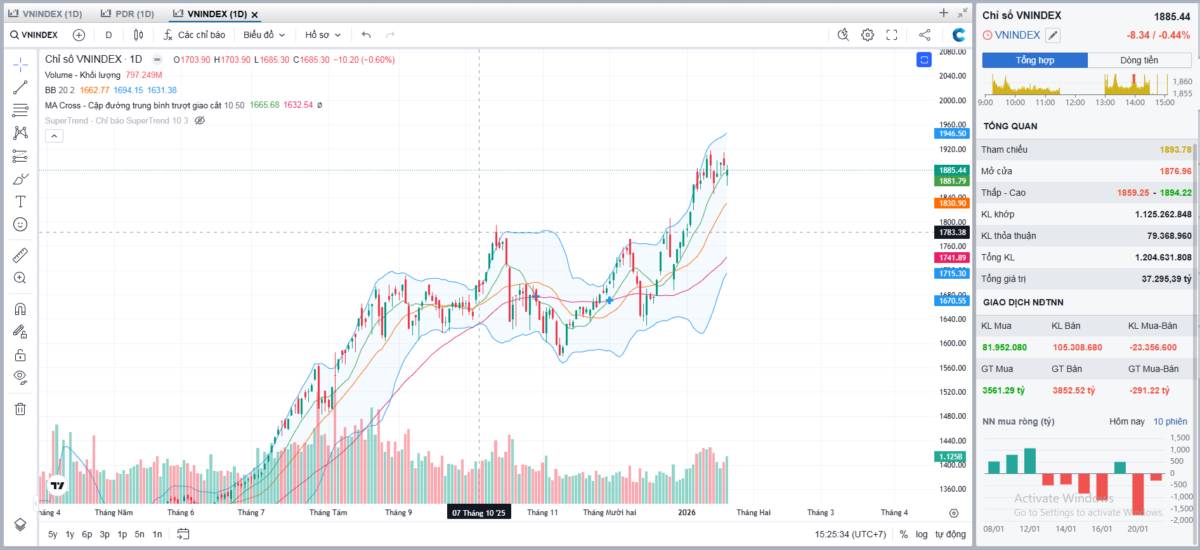Set chart range to 1y
The height and width of the screenshot is (550, 1200).
[70, 534]
